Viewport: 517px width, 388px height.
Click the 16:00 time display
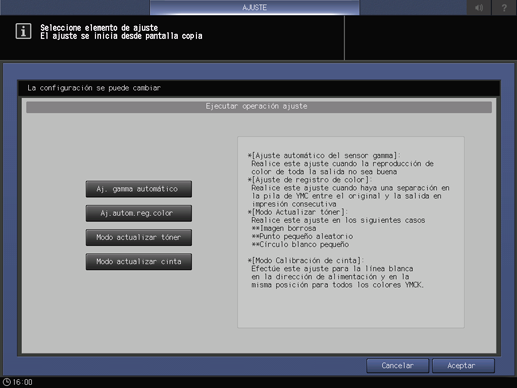pos(23,382)
